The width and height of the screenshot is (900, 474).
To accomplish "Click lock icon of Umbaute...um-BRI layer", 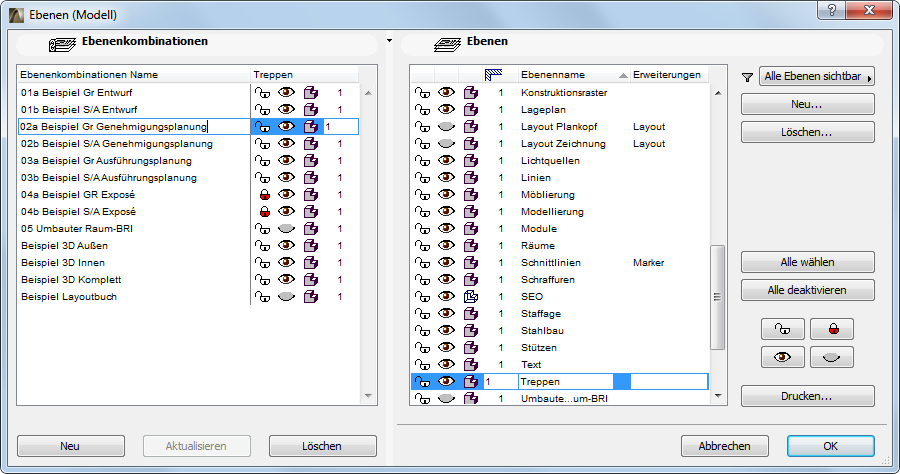I will pos(422,398).
